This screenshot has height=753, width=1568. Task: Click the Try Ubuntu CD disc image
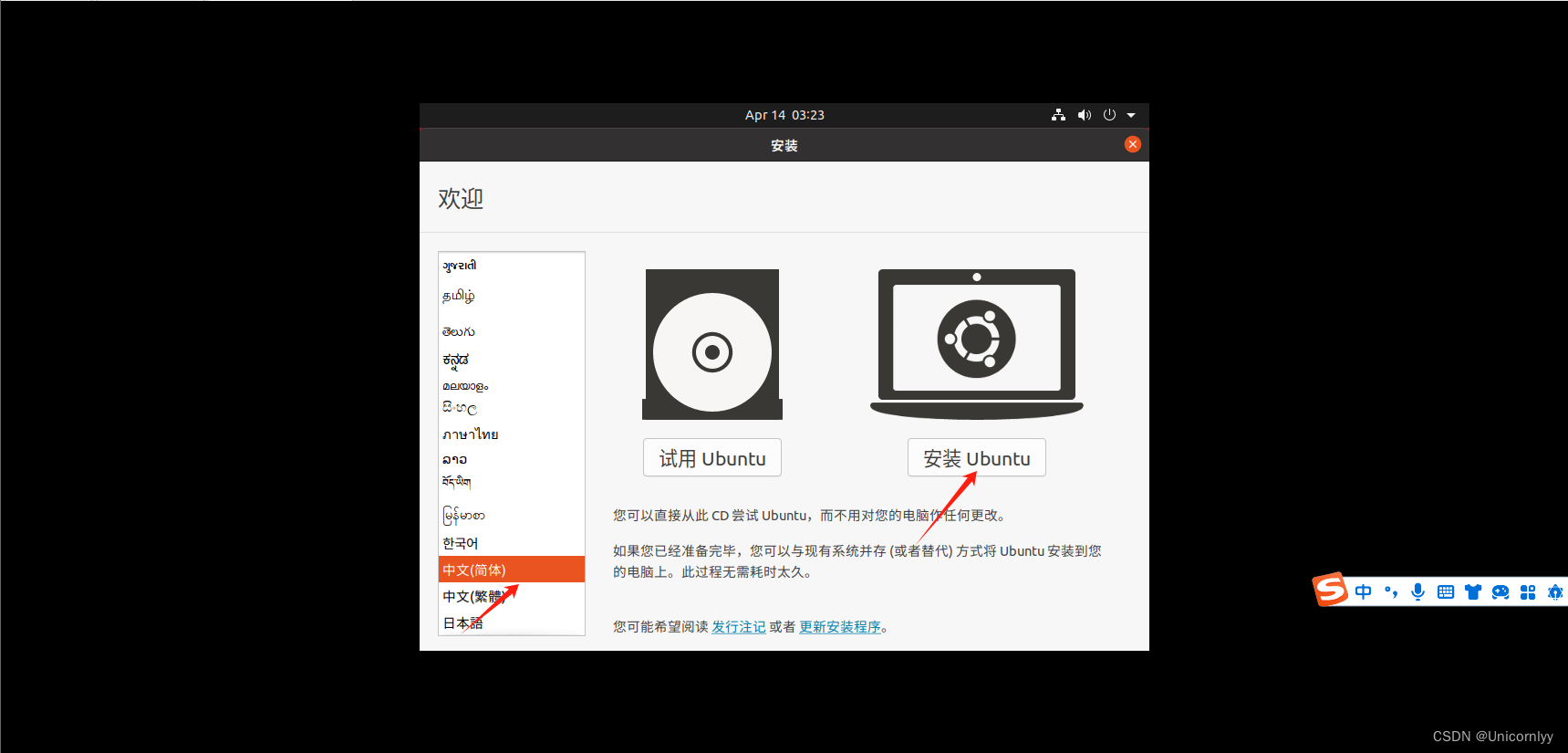(x=712, y=344)
